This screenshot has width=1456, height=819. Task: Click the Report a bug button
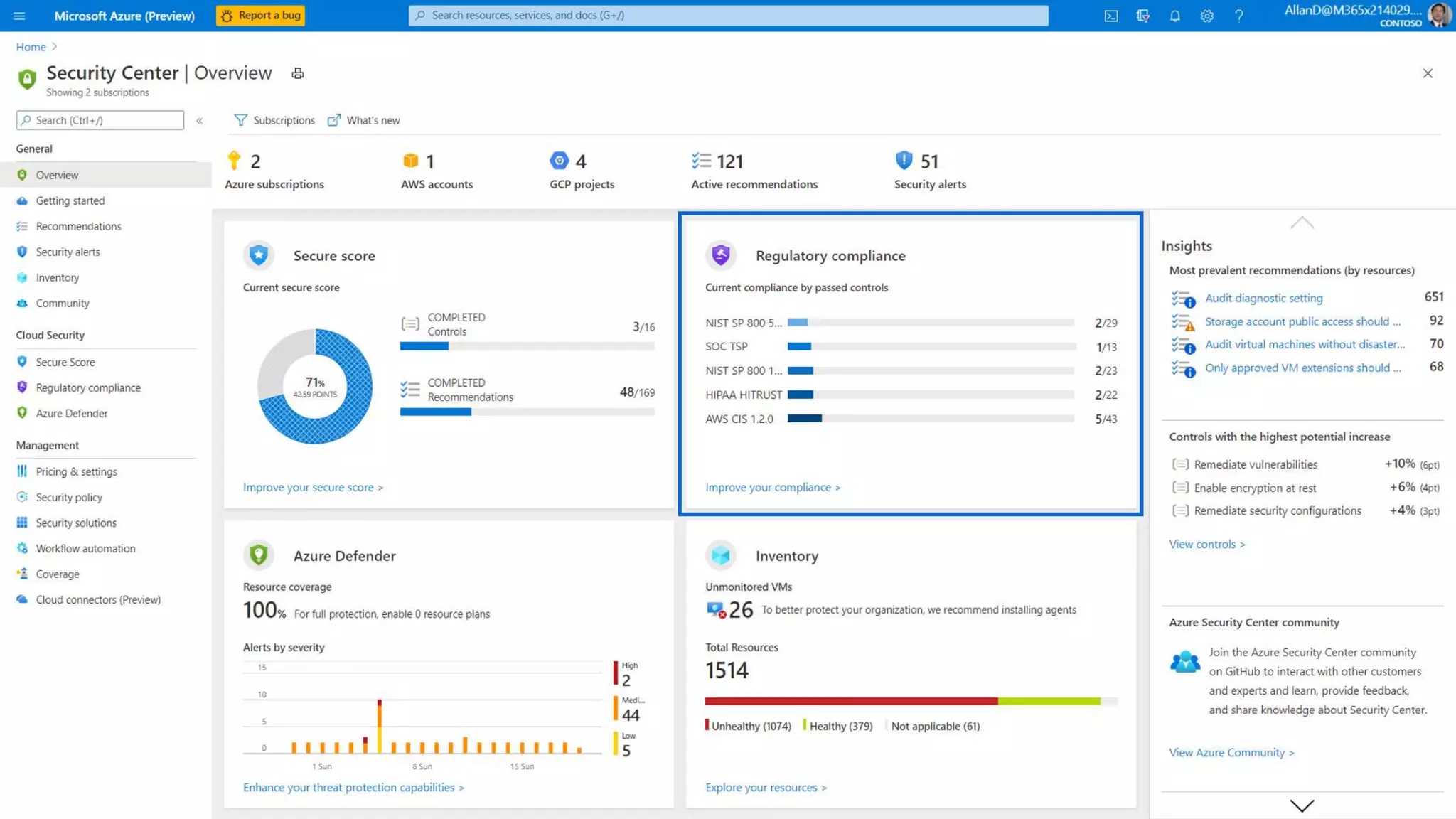pos(260,16)
